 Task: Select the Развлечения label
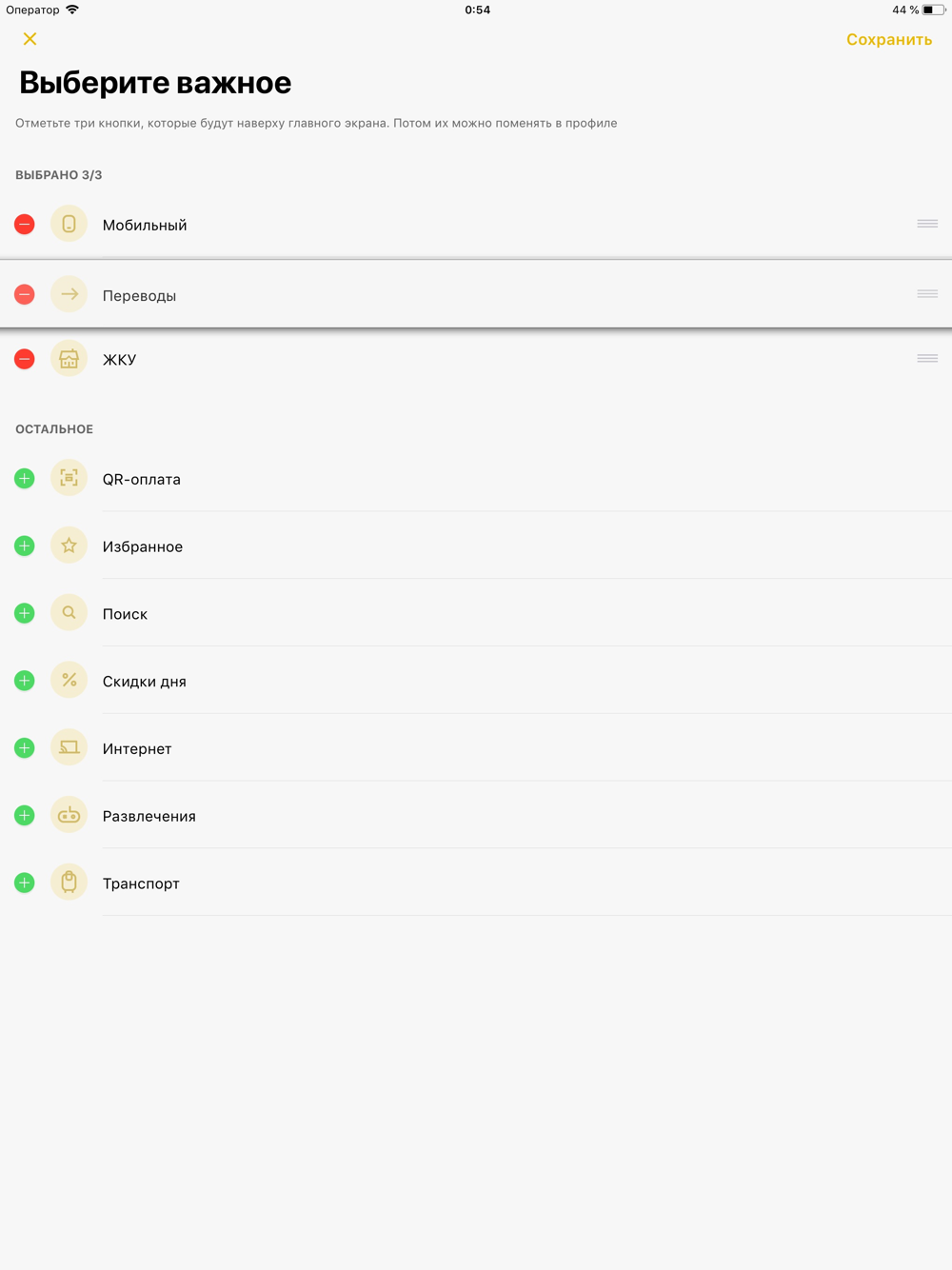pos(149,817)
